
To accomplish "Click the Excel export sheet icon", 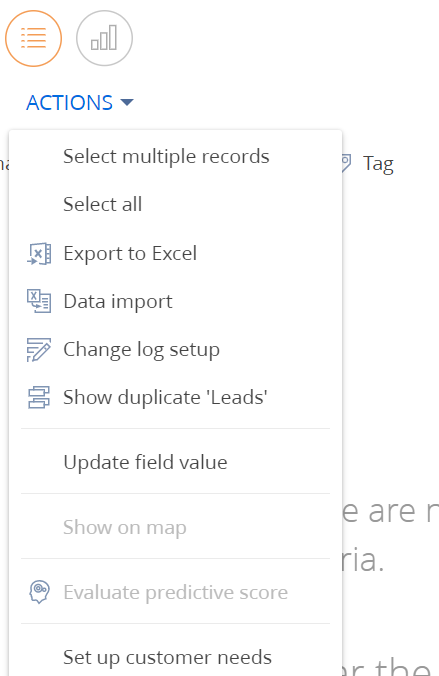I will tap(39, 254).
